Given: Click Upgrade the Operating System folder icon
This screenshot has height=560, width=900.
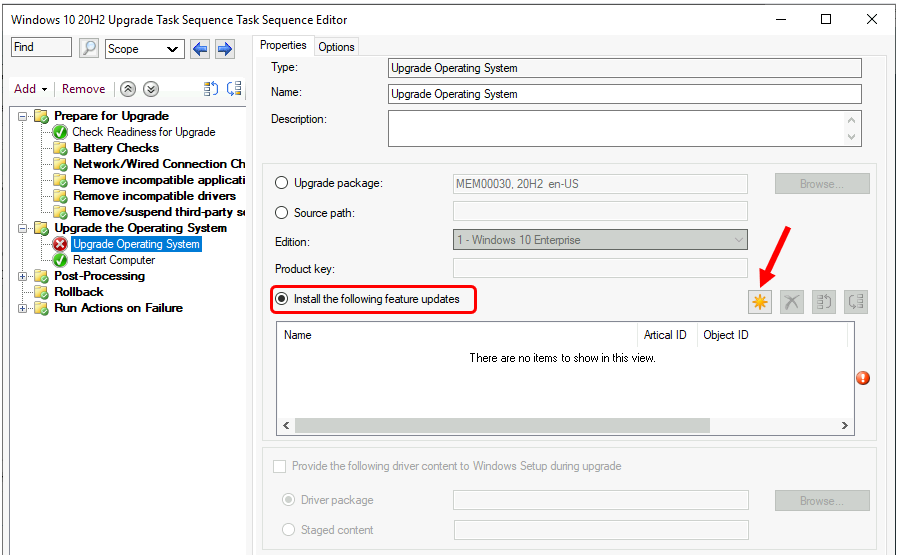Looking at the screenshot, I should tap(41, 228).
